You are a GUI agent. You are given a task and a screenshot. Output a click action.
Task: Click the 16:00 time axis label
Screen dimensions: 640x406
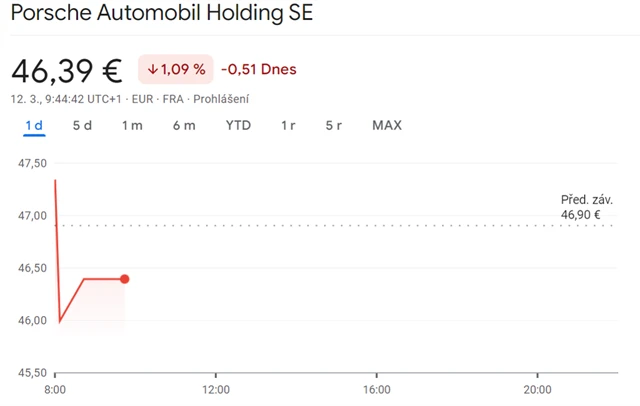376,388
